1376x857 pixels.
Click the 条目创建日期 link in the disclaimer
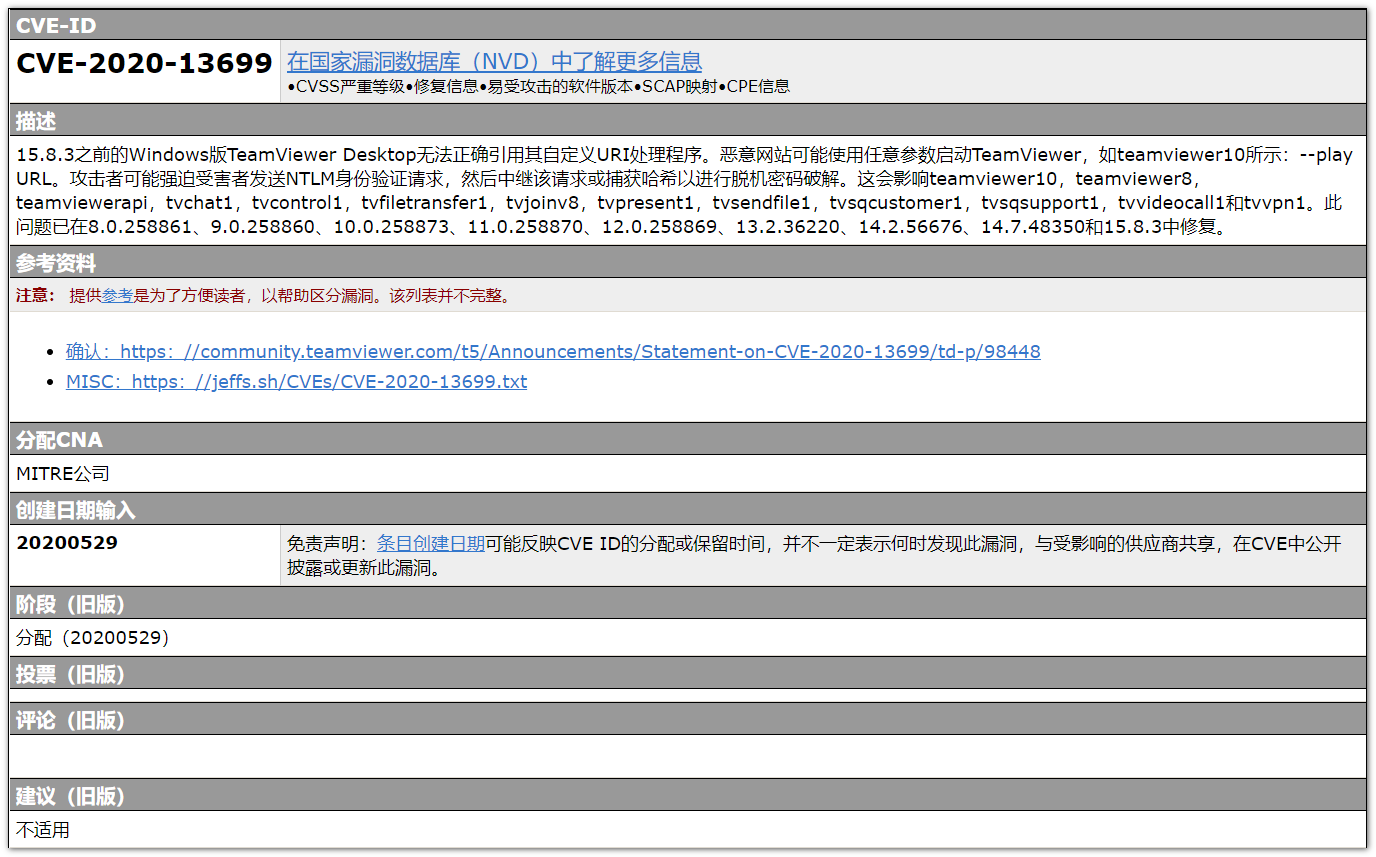tap(431, 544)
